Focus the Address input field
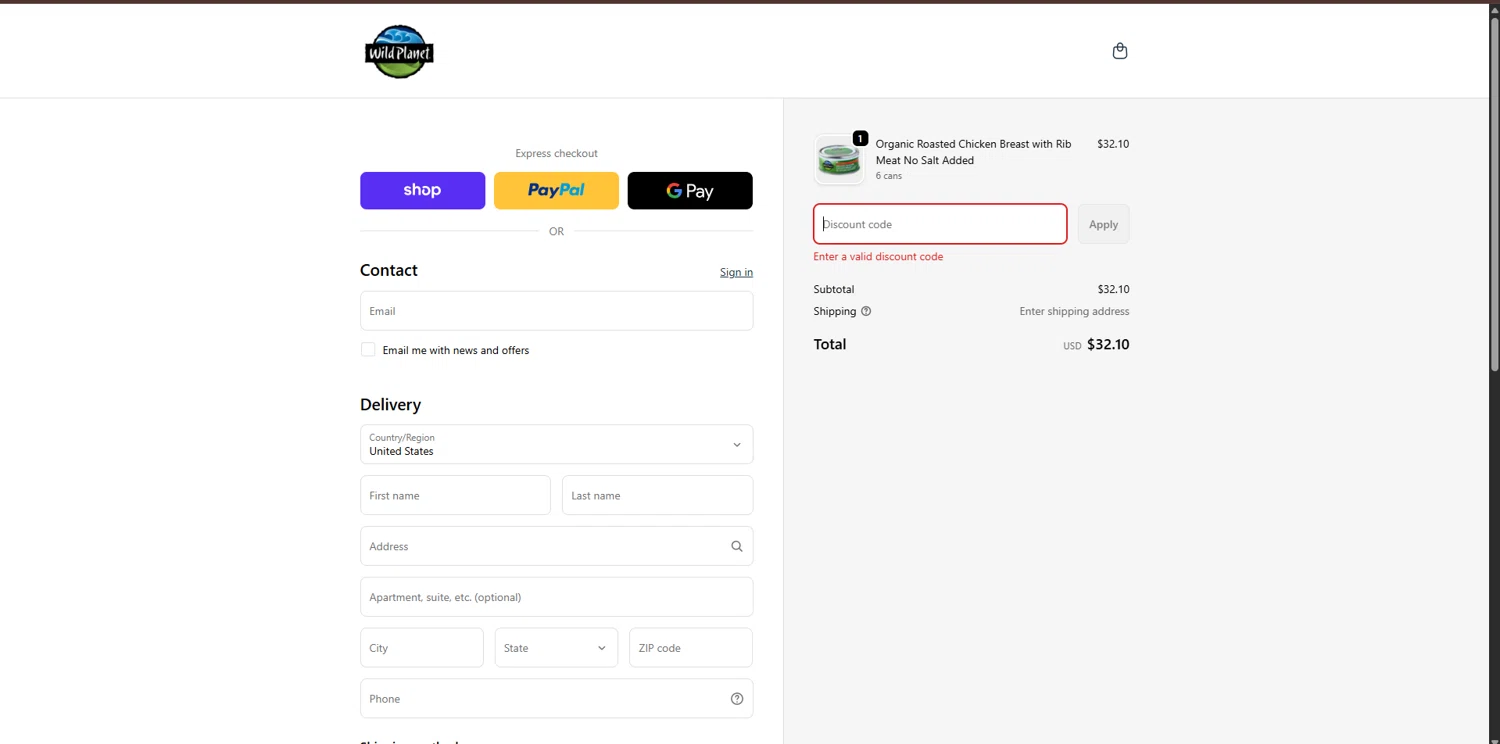This screenshot has height=744, width=1500. (556, 546)
